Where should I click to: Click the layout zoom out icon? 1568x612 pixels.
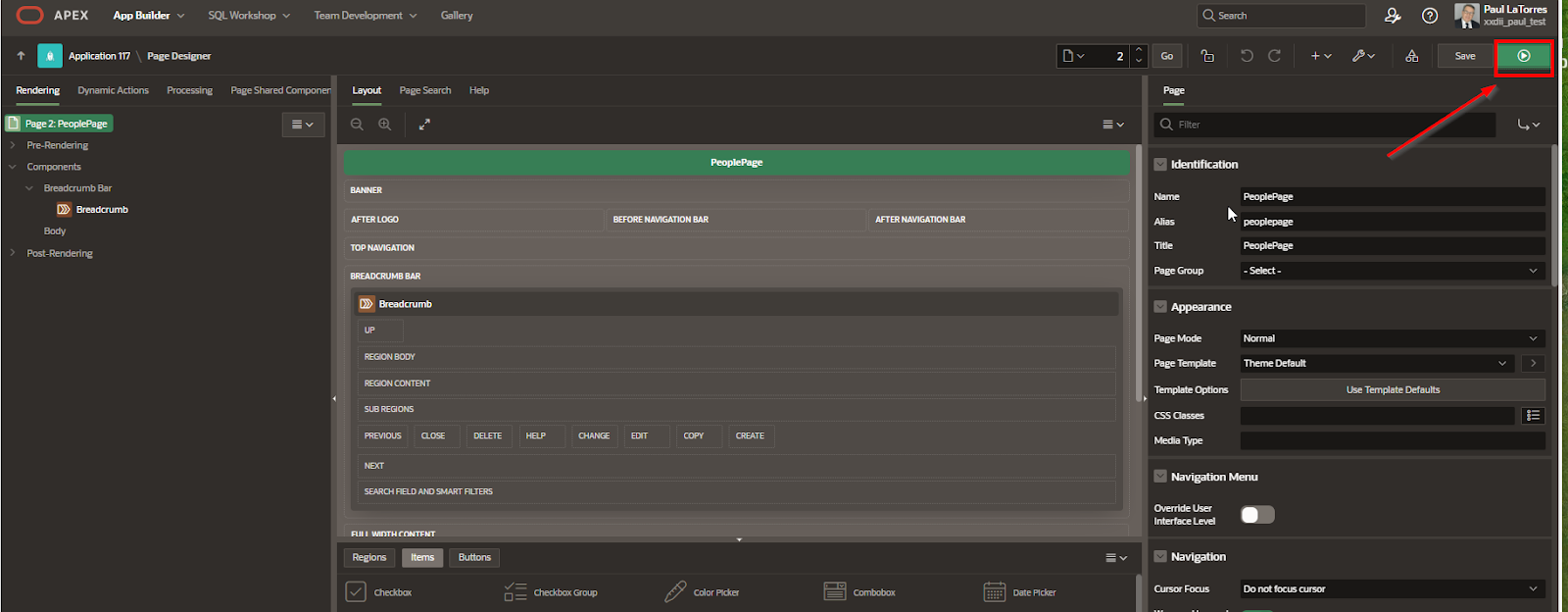click(357, 125)
